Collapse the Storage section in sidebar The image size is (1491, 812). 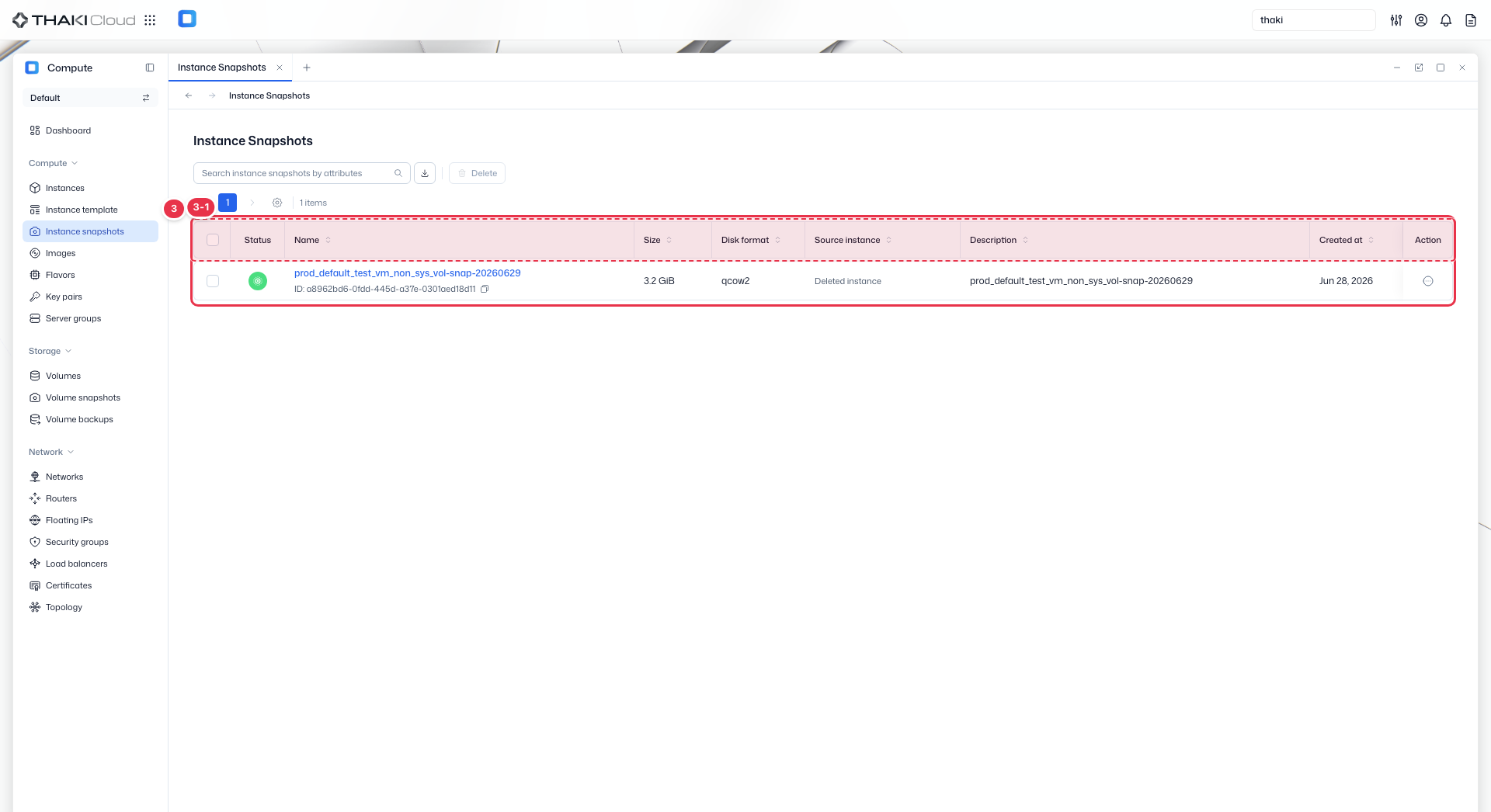tap(50, 351)
